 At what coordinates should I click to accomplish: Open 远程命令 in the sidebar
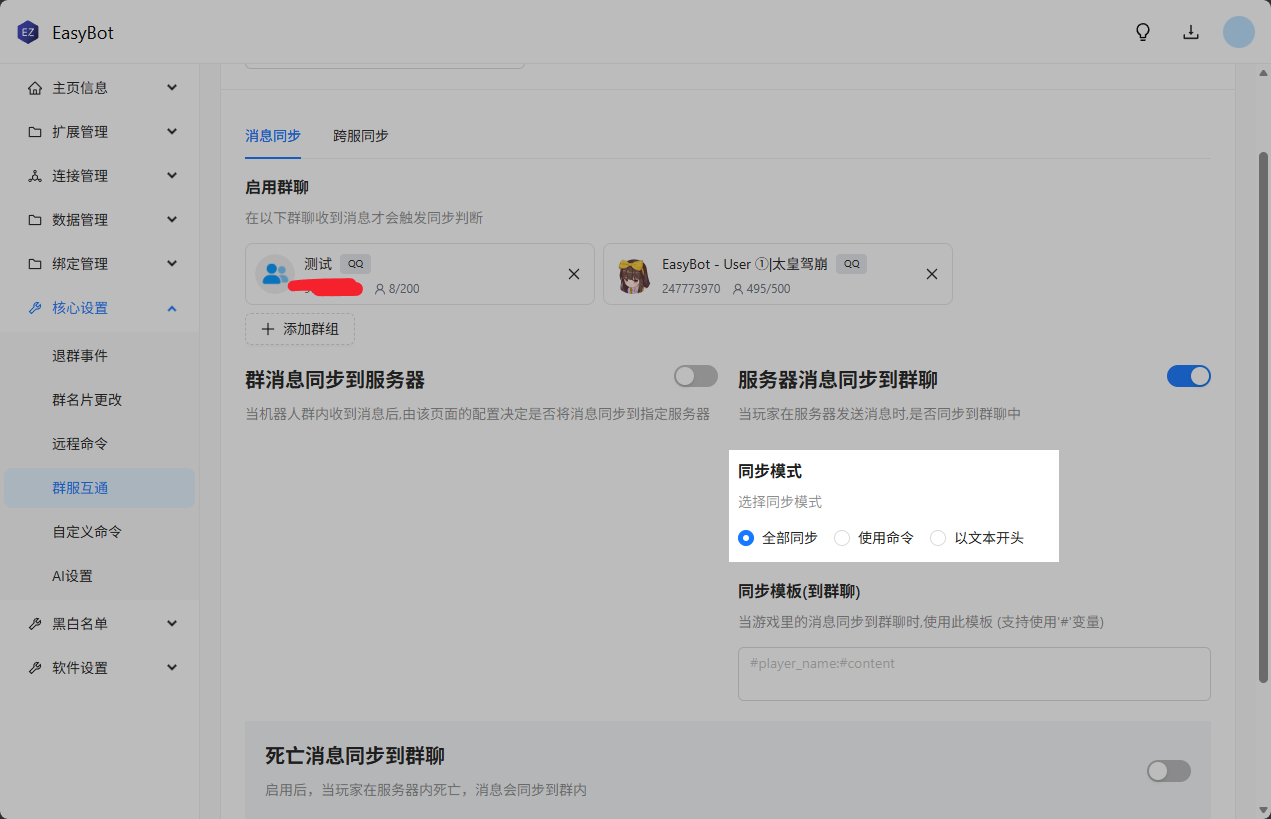(x=80, y=444)
